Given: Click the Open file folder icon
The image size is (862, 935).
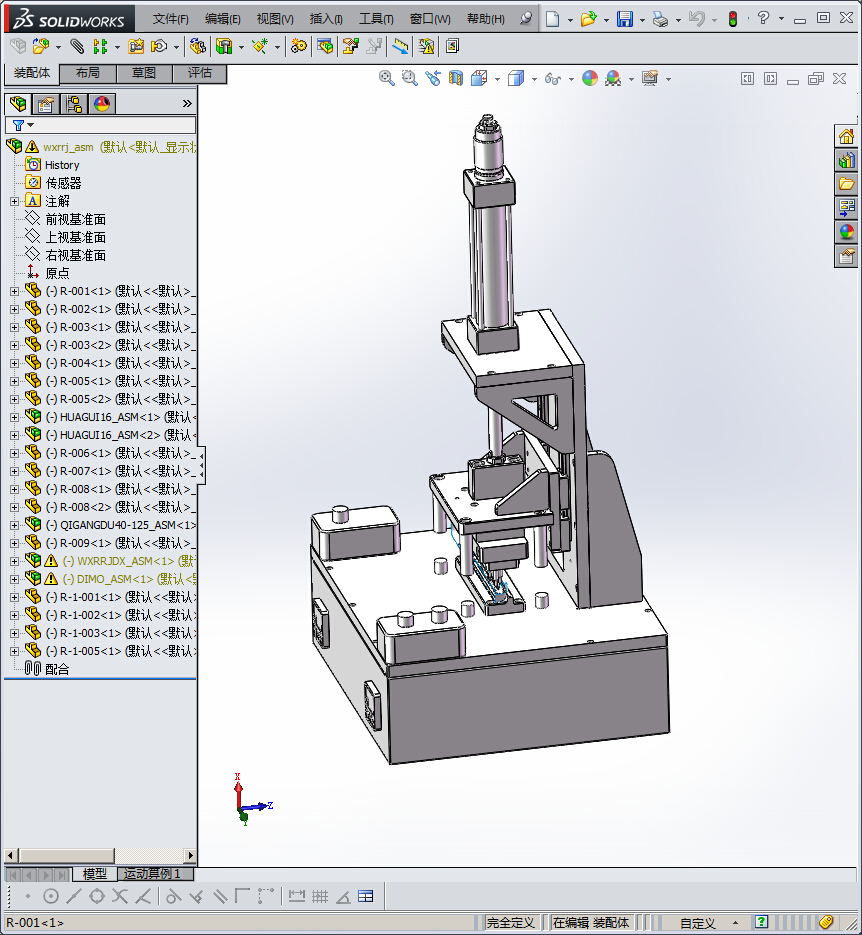Looking at the screenshot, I should click(588, 18).
